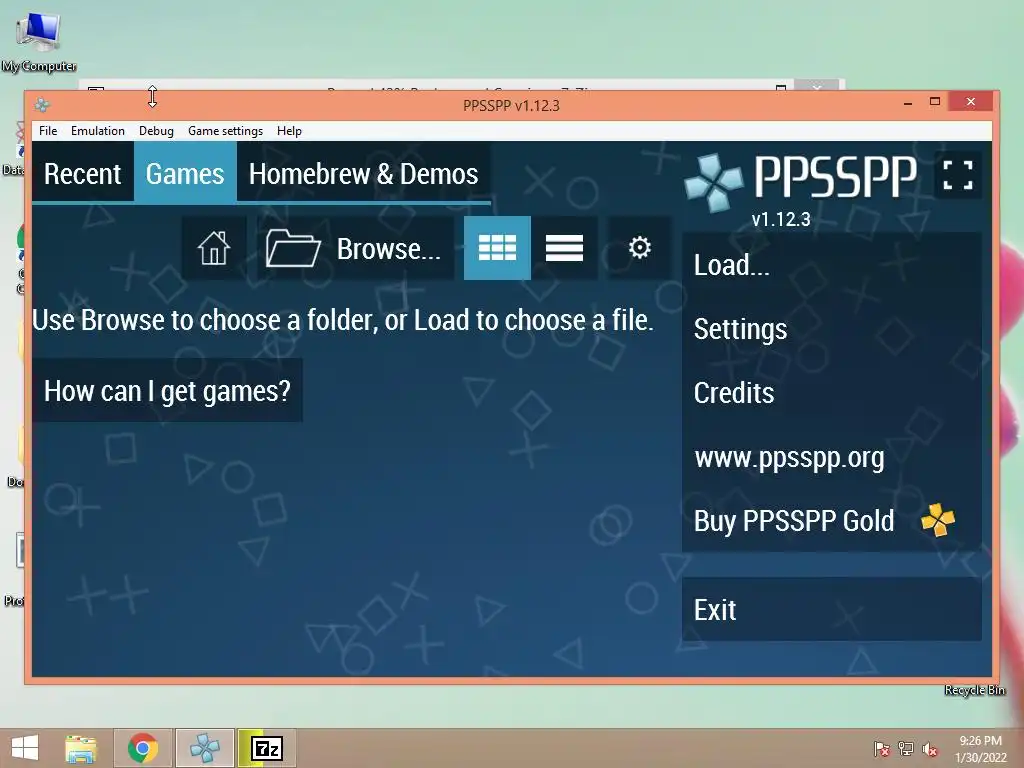Exit PPSSPP via Exit button
The height and width of the screenshot is (768, 1024).
click(x=831, y=609)
